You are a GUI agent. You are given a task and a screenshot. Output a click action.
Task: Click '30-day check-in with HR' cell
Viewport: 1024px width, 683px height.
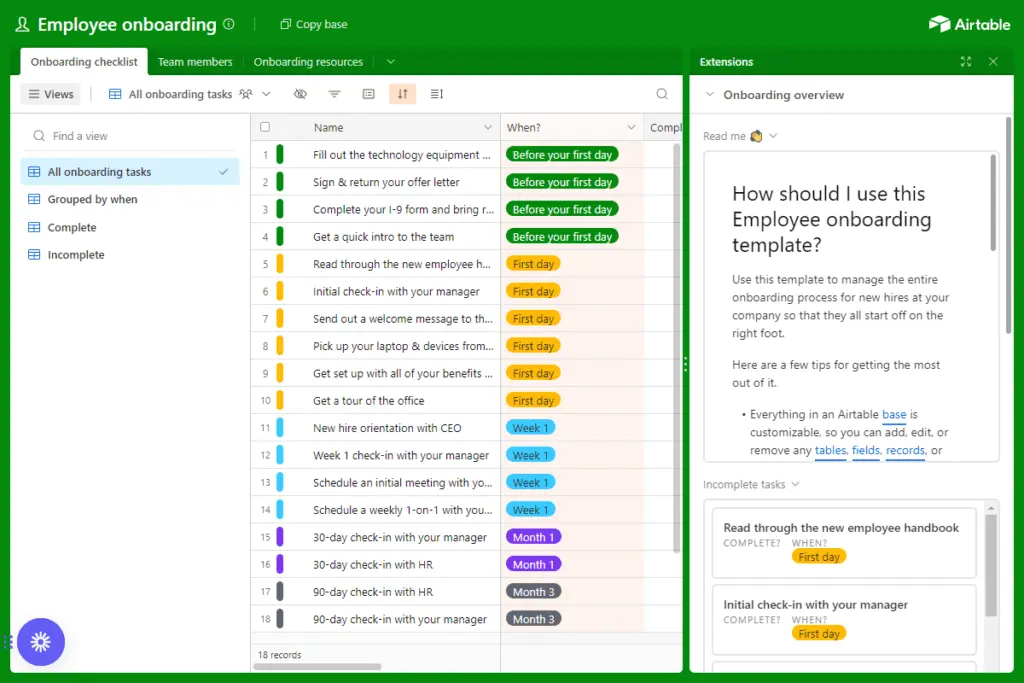(373, 564)
